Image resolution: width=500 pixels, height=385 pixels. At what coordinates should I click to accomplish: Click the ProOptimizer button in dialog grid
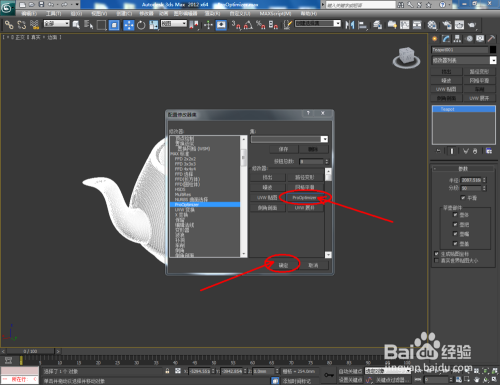click(x=304, y=198)
